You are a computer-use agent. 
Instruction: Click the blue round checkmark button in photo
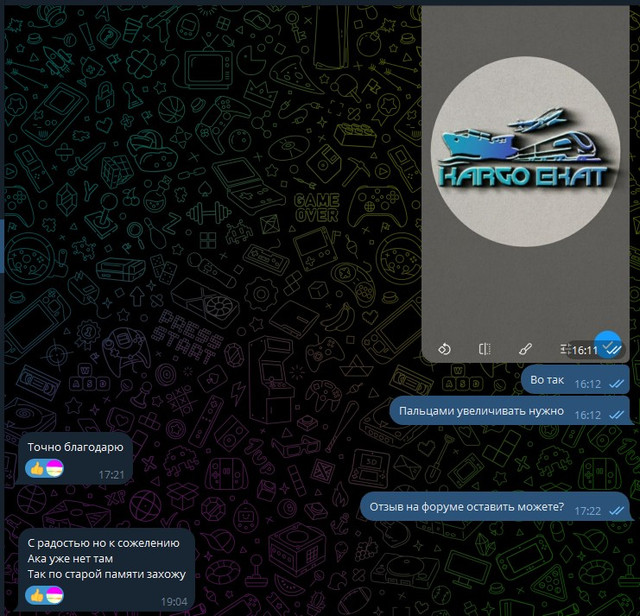[608, 345]
